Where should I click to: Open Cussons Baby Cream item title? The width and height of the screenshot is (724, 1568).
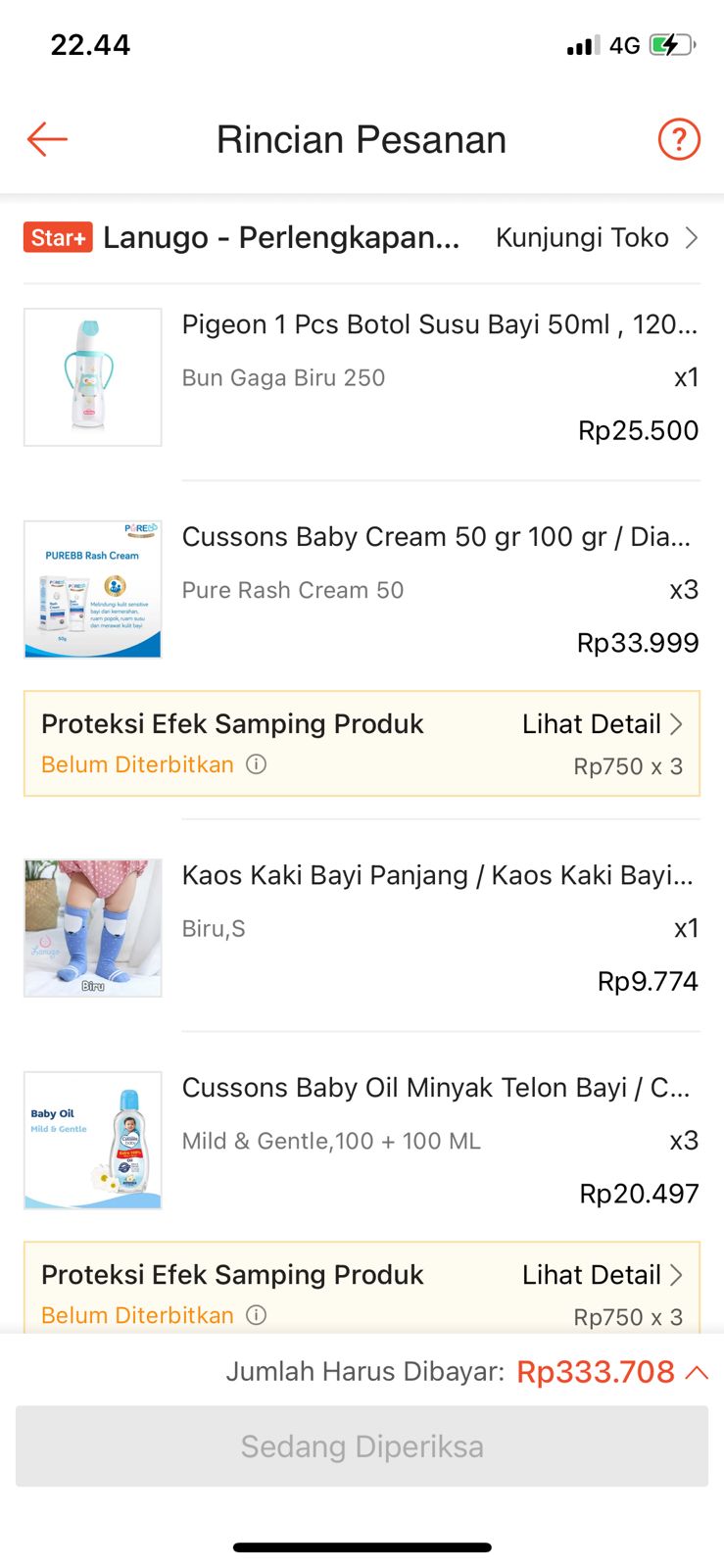coord(436,537)
